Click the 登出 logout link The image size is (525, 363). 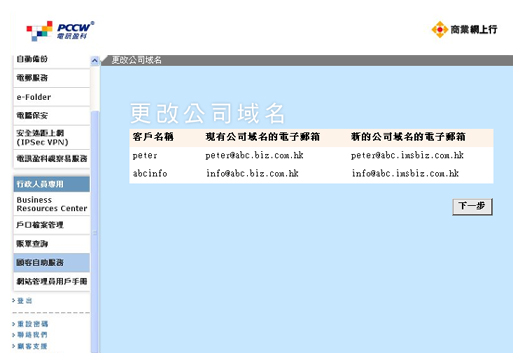[x=24, y=301]
